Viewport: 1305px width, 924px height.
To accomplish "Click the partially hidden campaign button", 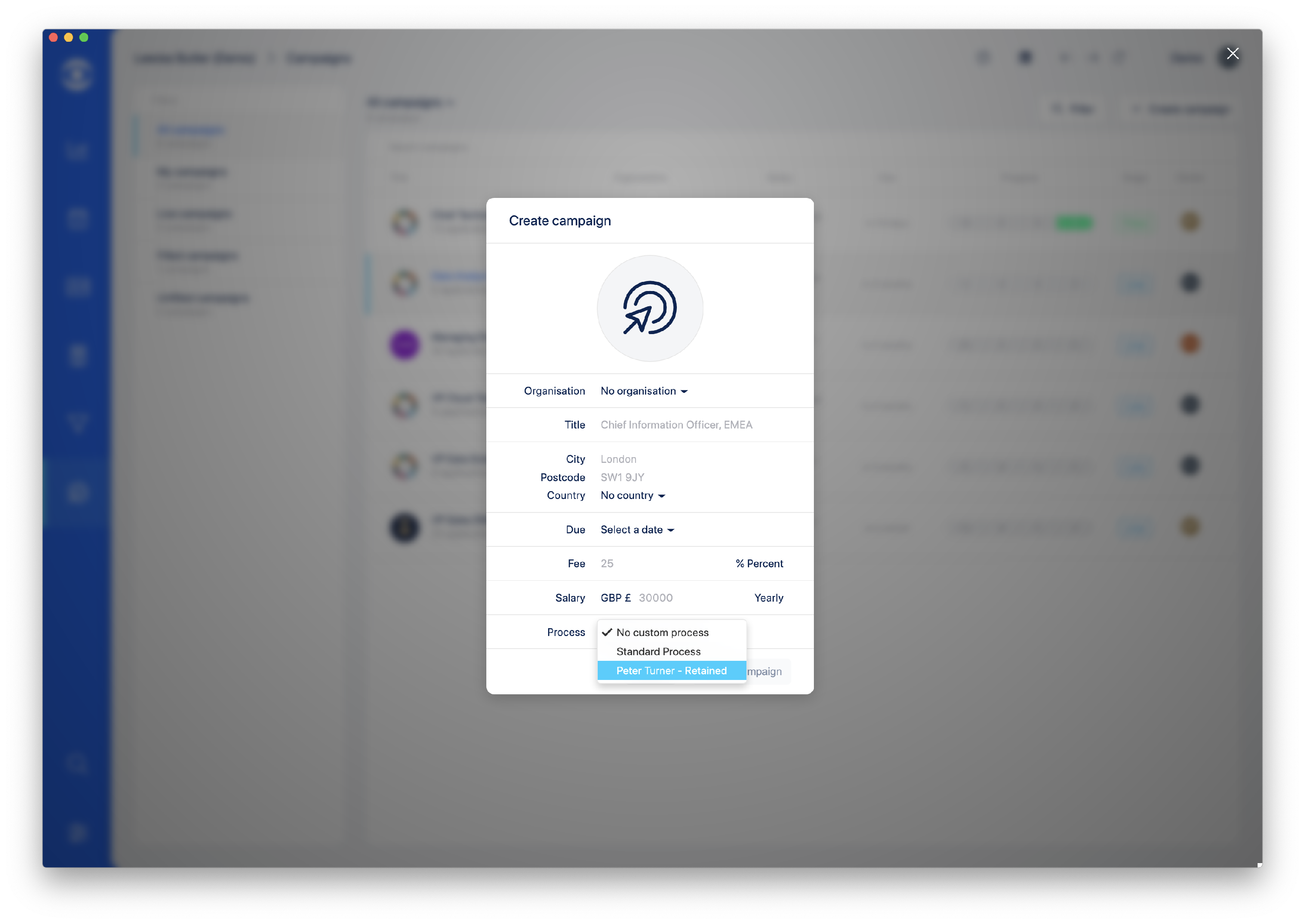I will coord(768,671).
